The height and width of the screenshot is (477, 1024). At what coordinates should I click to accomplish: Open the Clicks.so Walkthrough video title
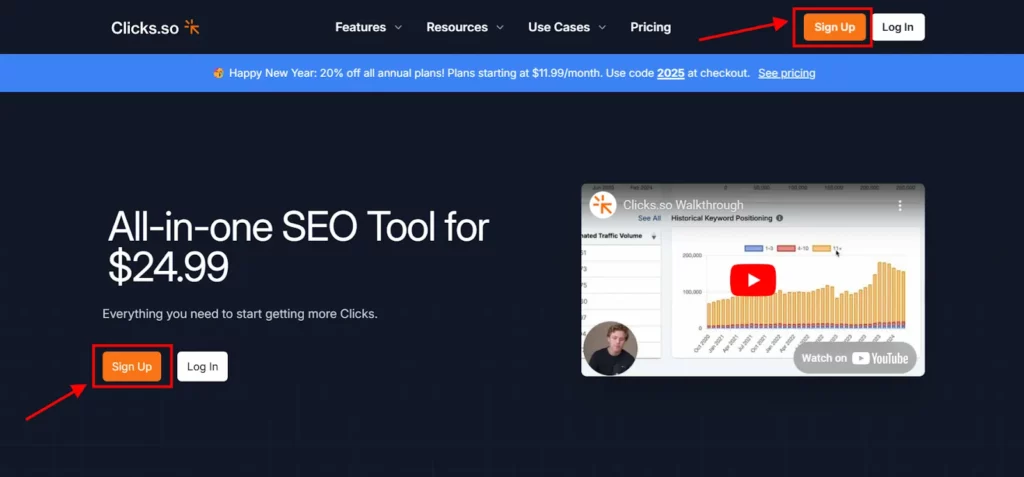683,205
